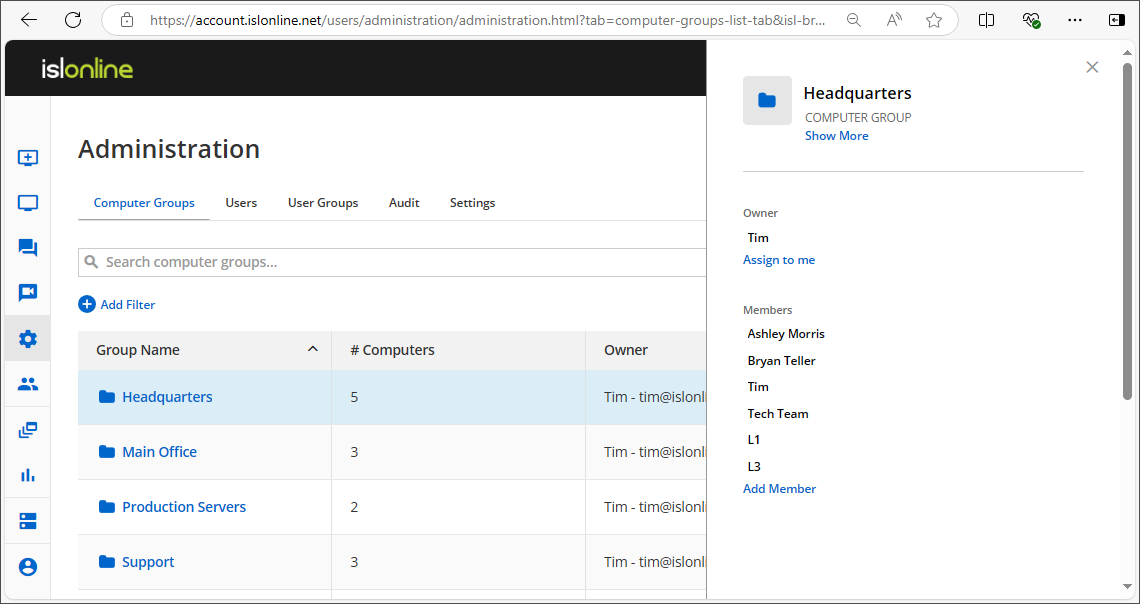Open the Add Filter options

[116, 304]
